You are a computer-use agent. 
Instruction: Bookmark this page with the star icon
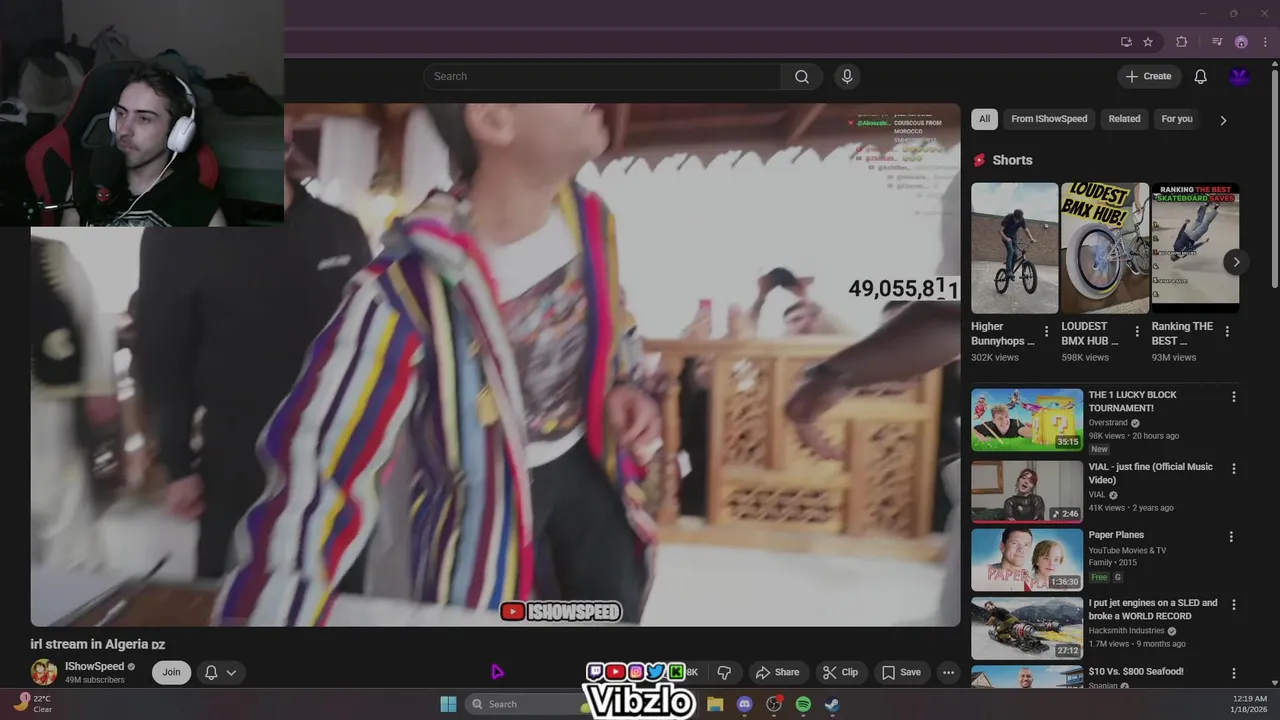tap(1148, 42)
